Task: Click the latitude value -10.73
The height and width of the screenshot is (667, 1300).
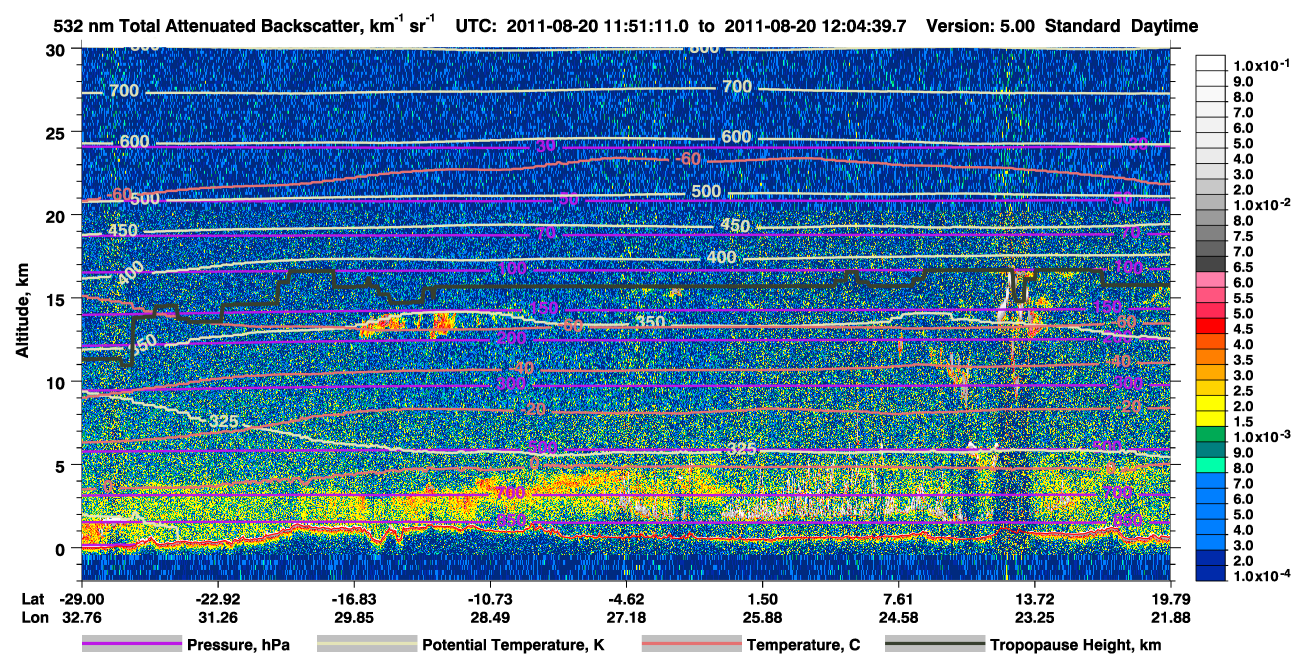Action: coord(490,598)
